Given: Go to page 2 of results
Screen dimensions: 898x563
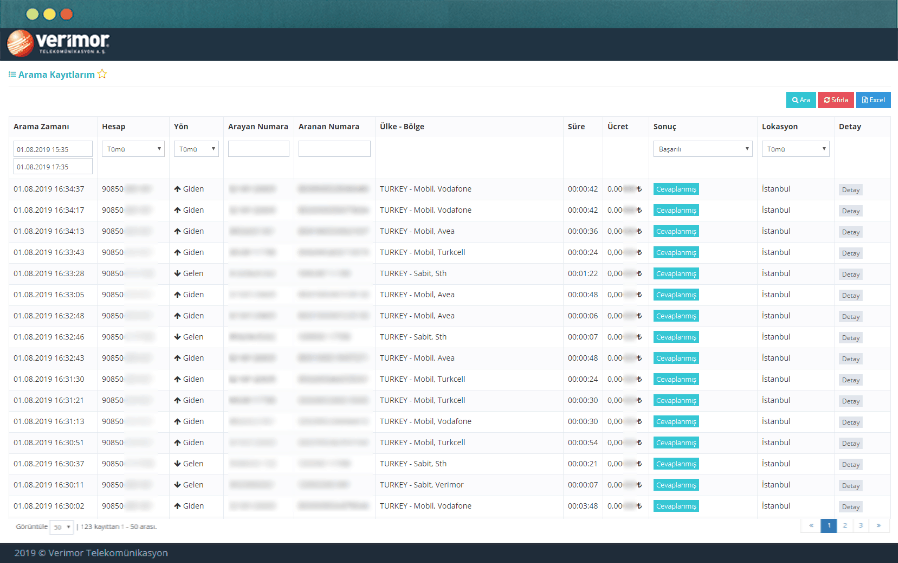Looking at the screenshot, I should 845,526.
